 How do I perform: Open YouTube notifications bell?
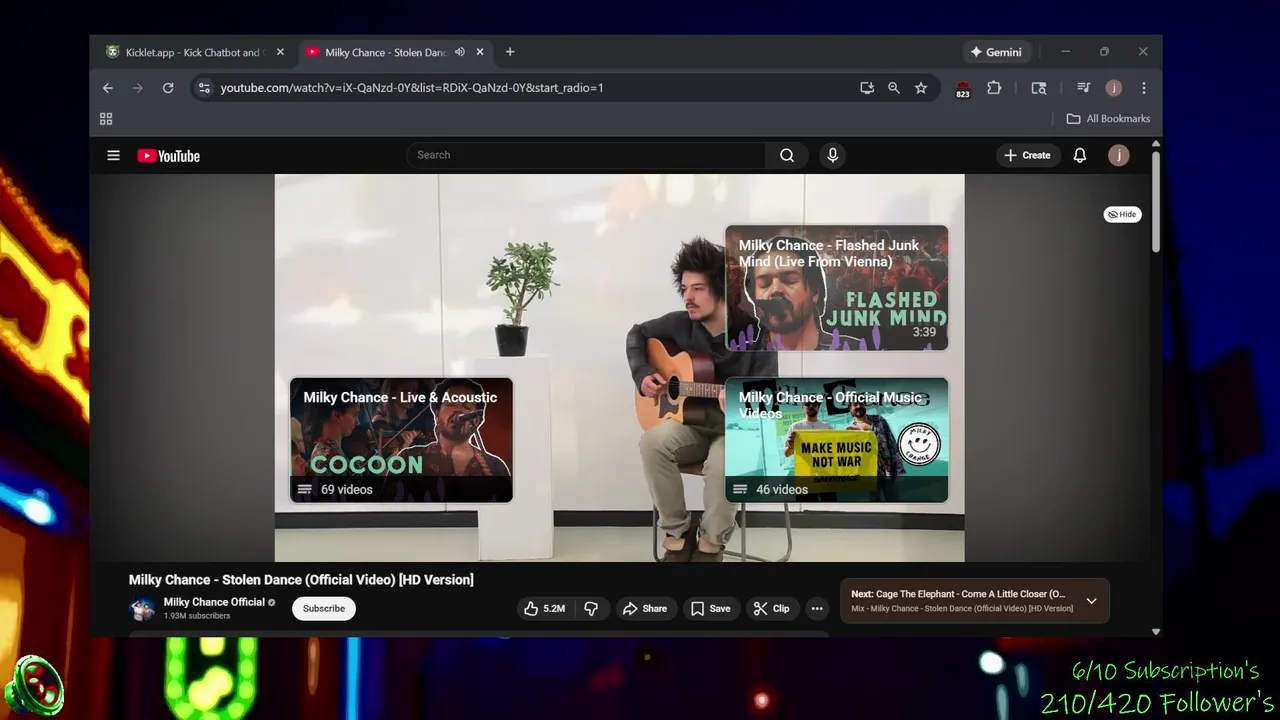(x=1080, y=155)
